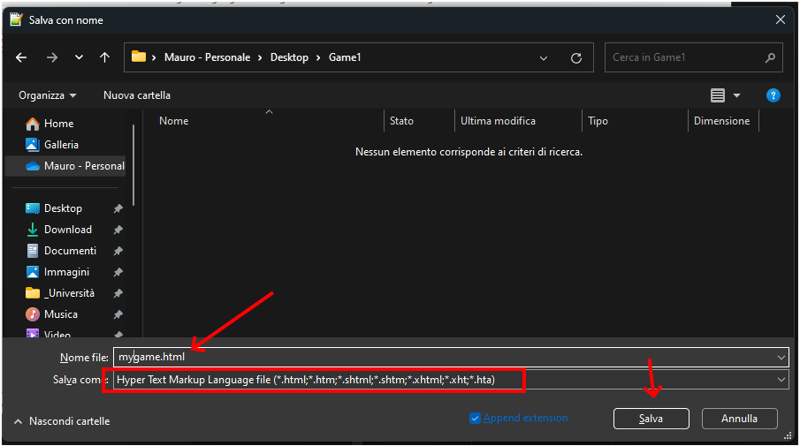Screen dimensions: 800x446
Task: Open Salva come file type combo box
Action: (x=451, y=380)
